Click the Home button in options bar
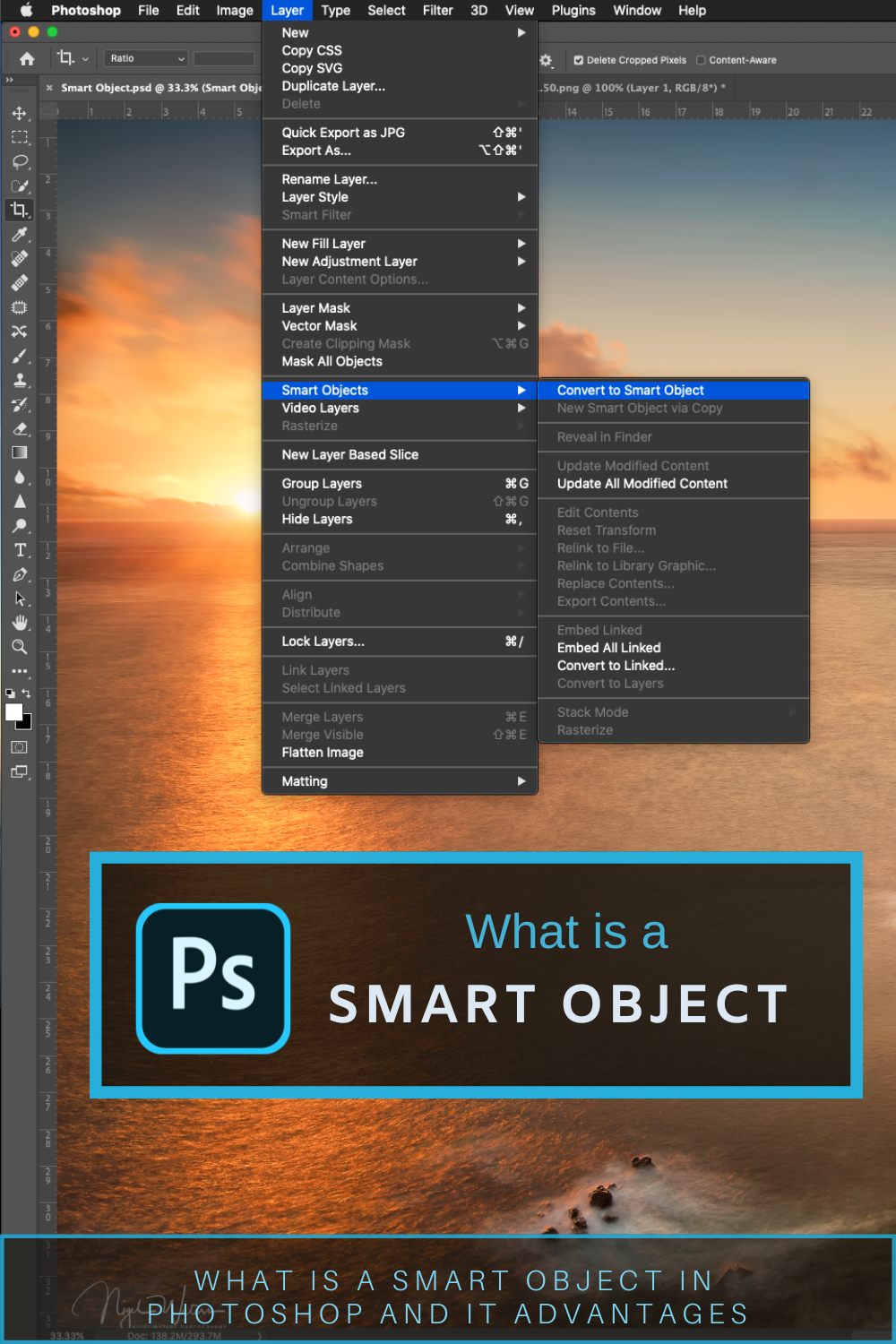 pos(26,58)
